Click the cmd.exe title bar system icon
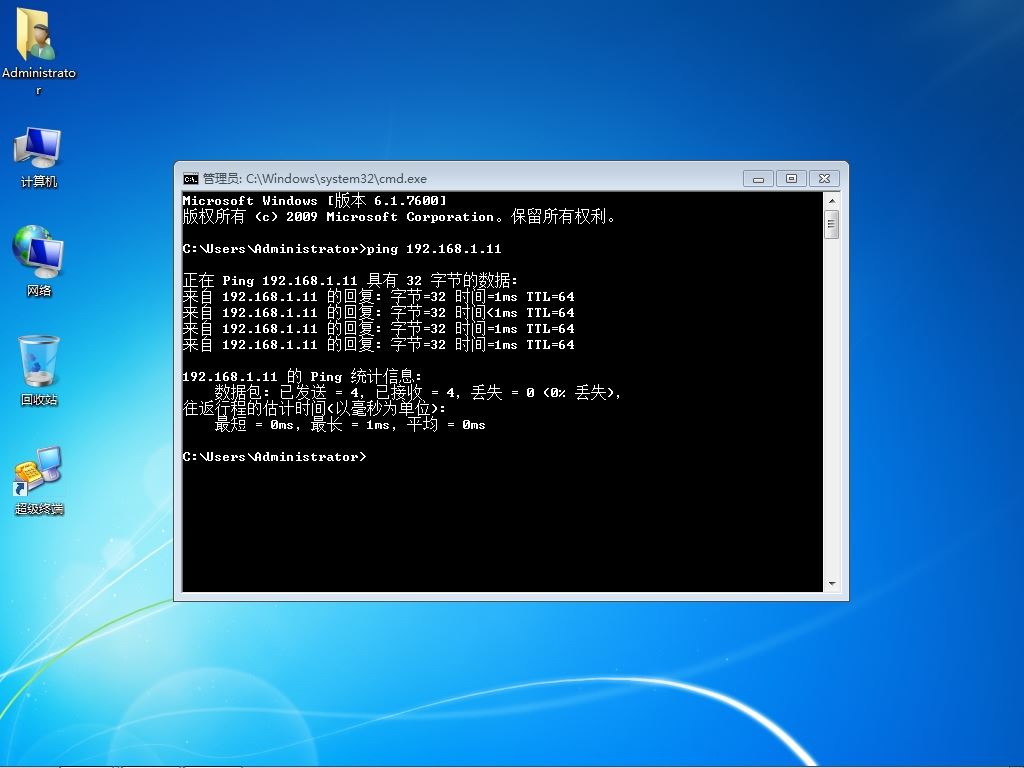 click(191, 179)
